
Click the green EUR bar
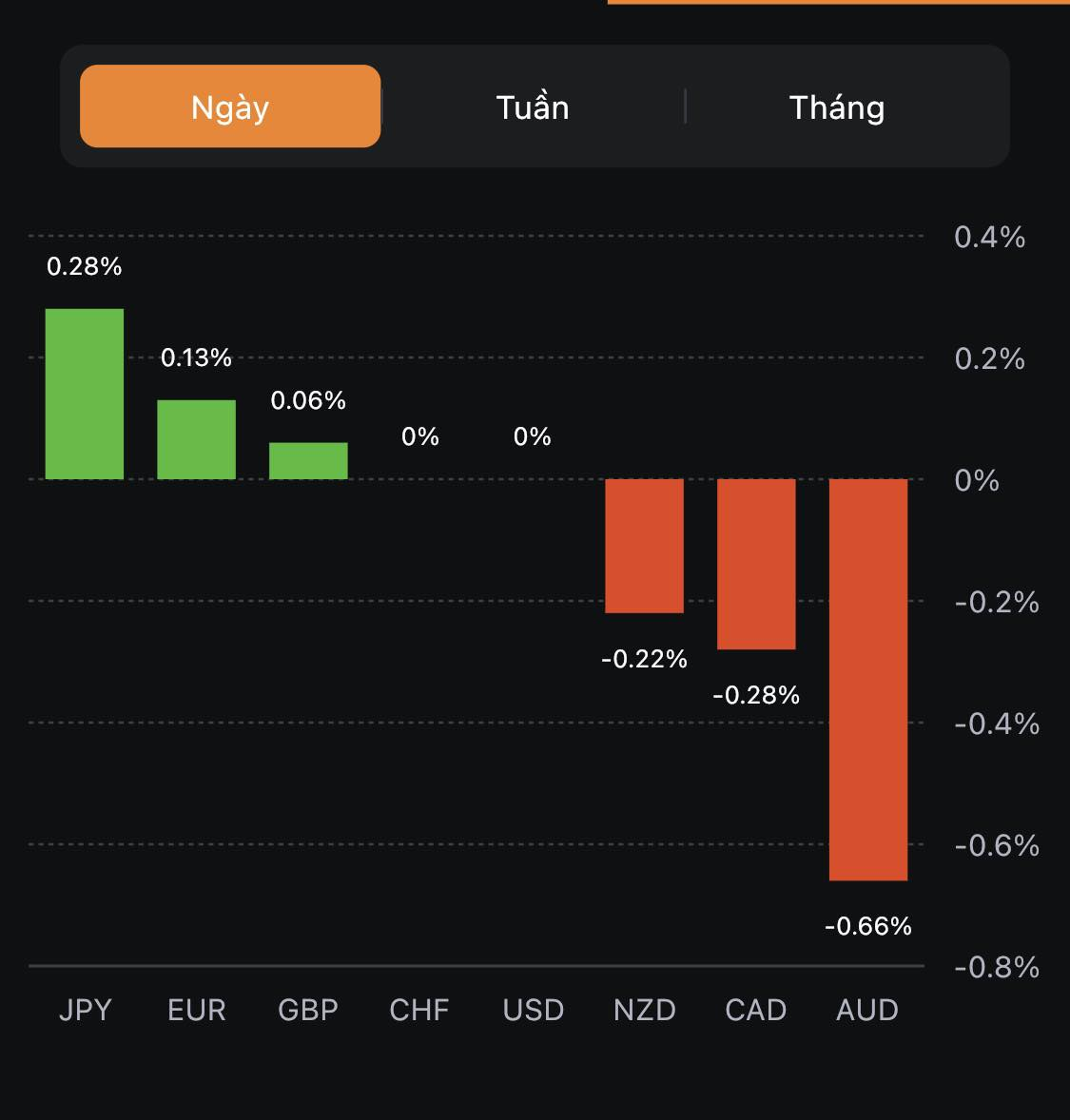(x=196, y=439)
